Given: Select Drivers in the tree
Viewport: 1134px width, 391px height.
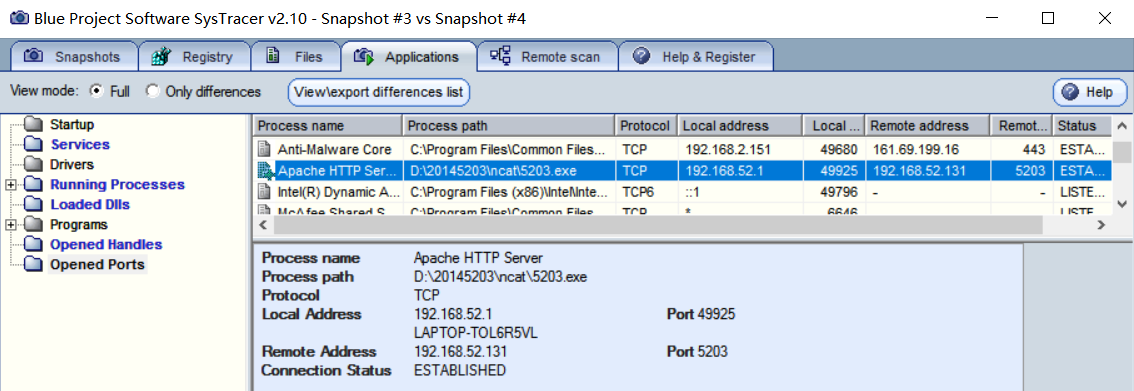Looking at the screenshot, I should coord(72,165).
